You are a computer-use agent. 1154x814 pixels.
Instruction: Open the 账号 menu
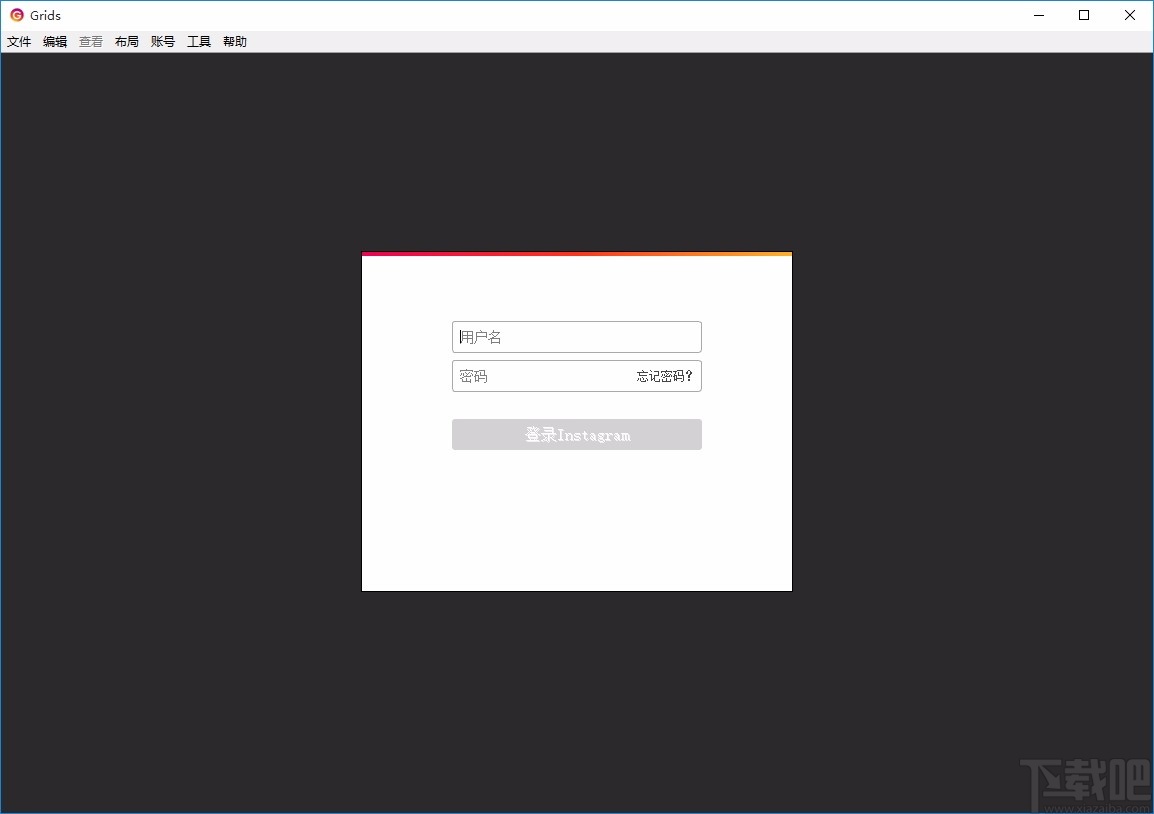(163, 42)
